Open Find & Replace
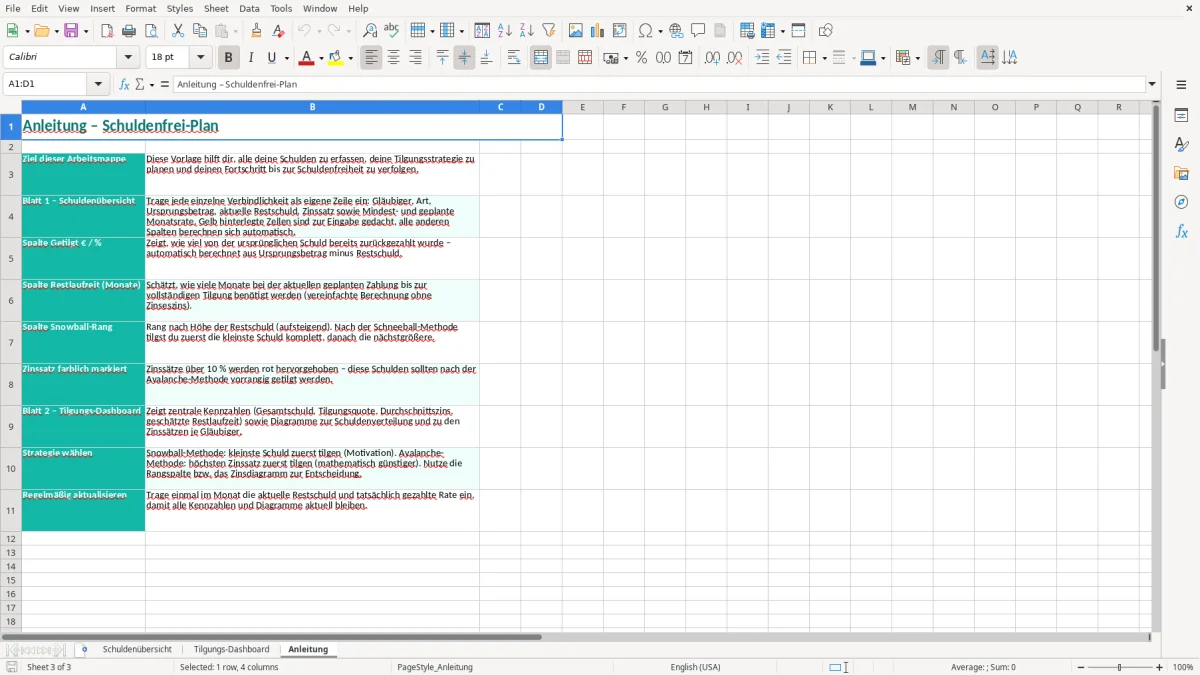Screen dimensions: 1200x675 pyautogui.click(x=370, y=31)
